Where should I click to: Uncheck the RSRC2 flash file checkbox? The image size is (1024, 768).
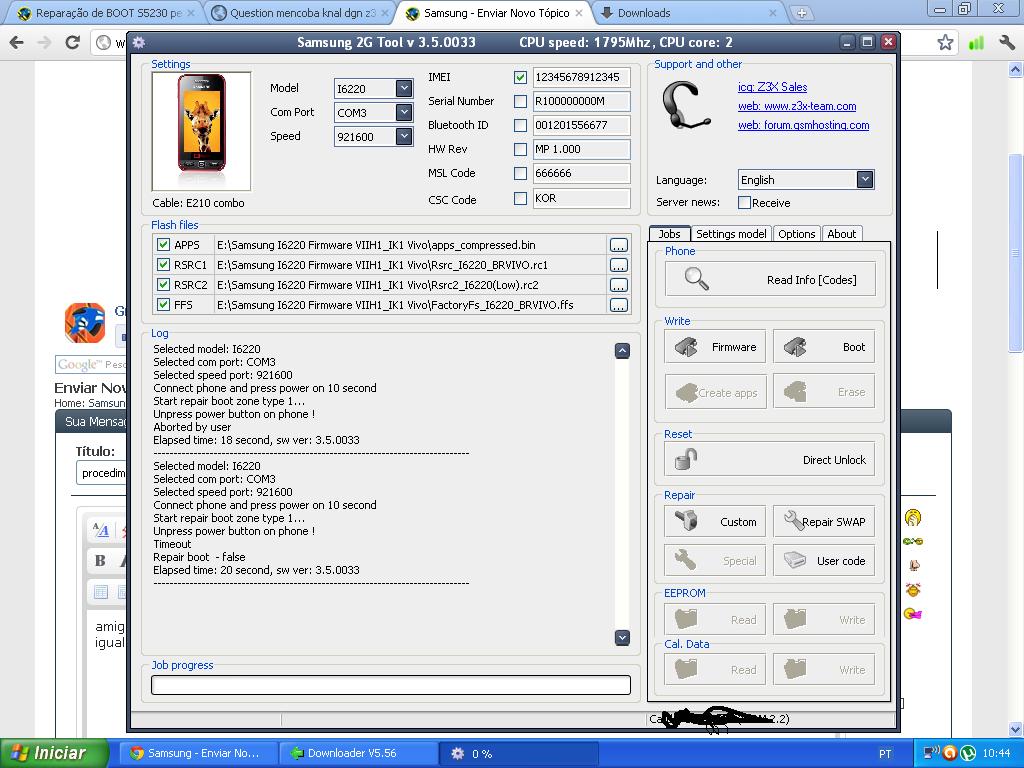tap(163, 285)
